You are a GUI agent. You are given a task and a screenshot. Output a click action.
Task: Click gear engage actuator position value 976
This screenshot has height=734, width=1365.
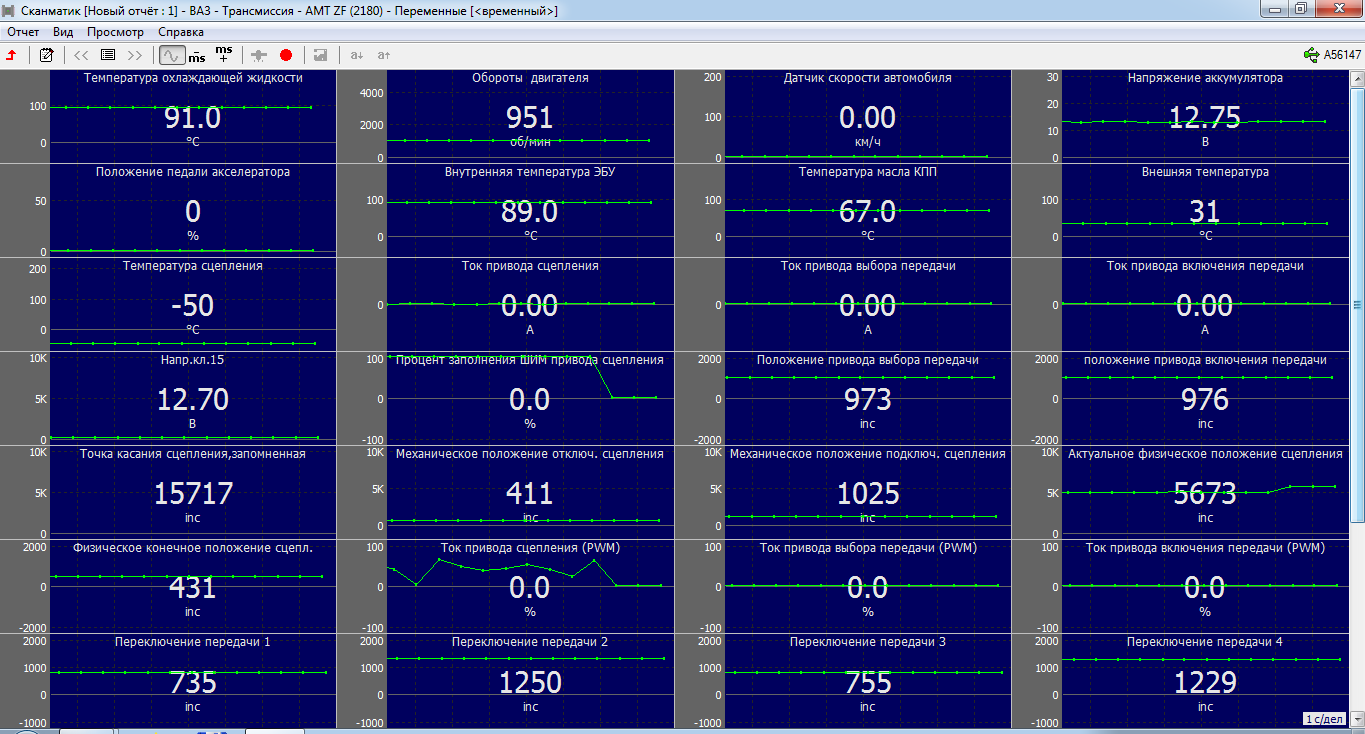1205,400
